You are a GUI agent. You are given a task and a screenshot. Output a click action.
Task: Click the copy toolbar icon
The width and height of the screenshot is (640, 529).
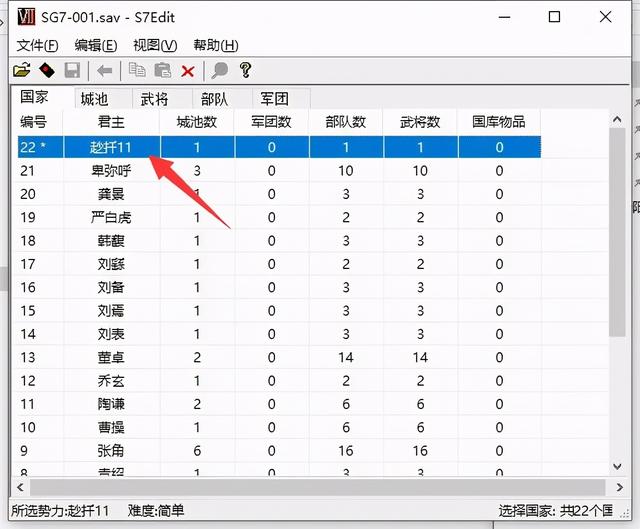(x=136, y=71)
